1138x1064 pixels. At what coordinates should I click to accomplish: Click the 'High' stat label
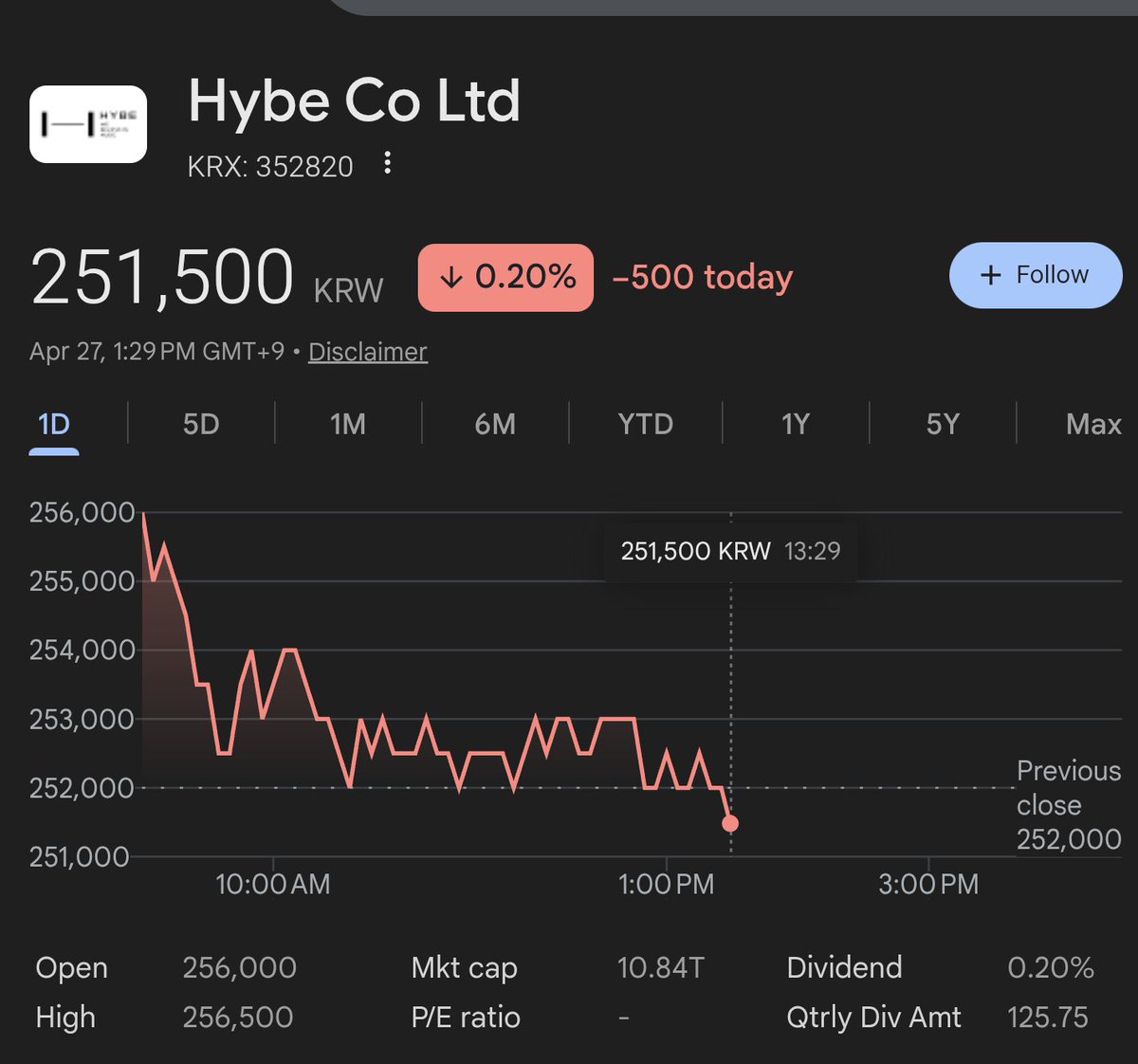(x=65, y=1018)
